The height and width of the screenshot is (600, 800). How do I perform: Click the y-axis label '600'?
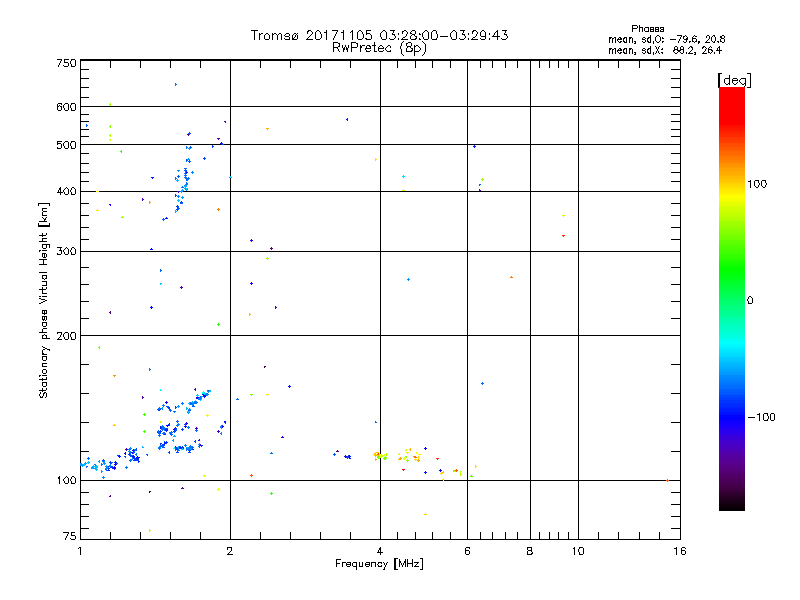pyautogui.click(x=66, y=107)
